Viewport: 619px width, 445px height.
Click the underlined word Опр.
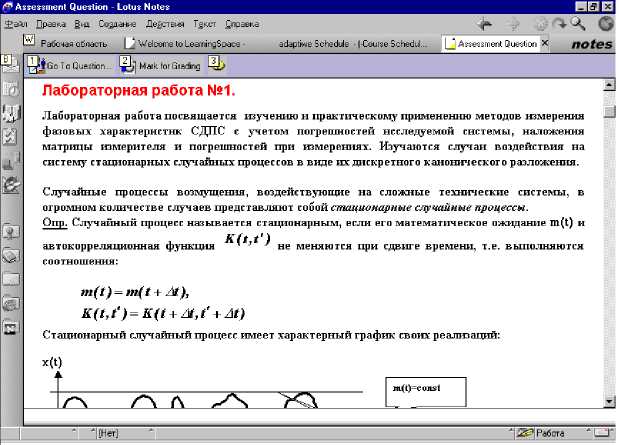[54, 223]
